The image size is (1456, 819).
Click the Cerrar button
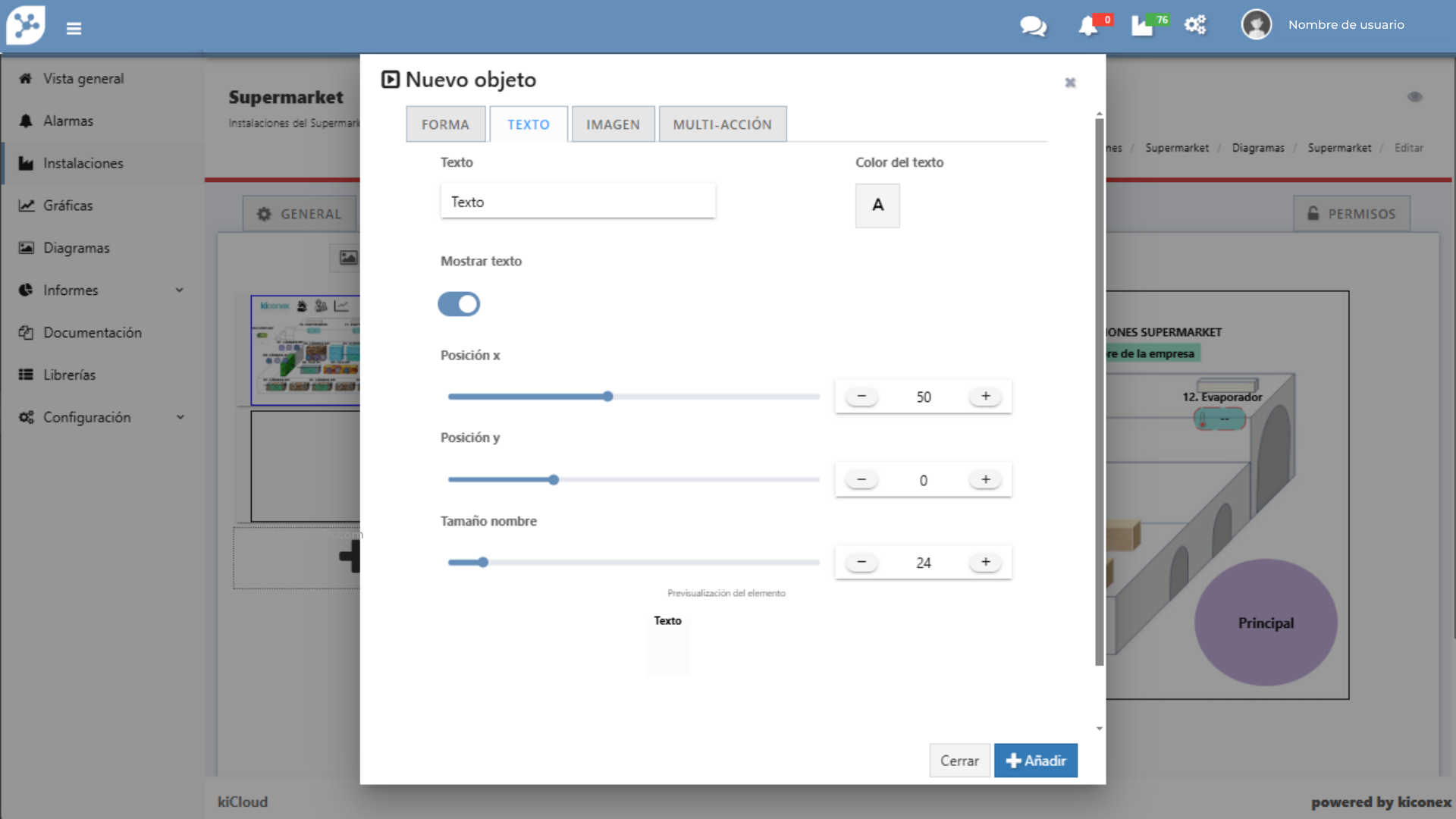click(959, 761)
